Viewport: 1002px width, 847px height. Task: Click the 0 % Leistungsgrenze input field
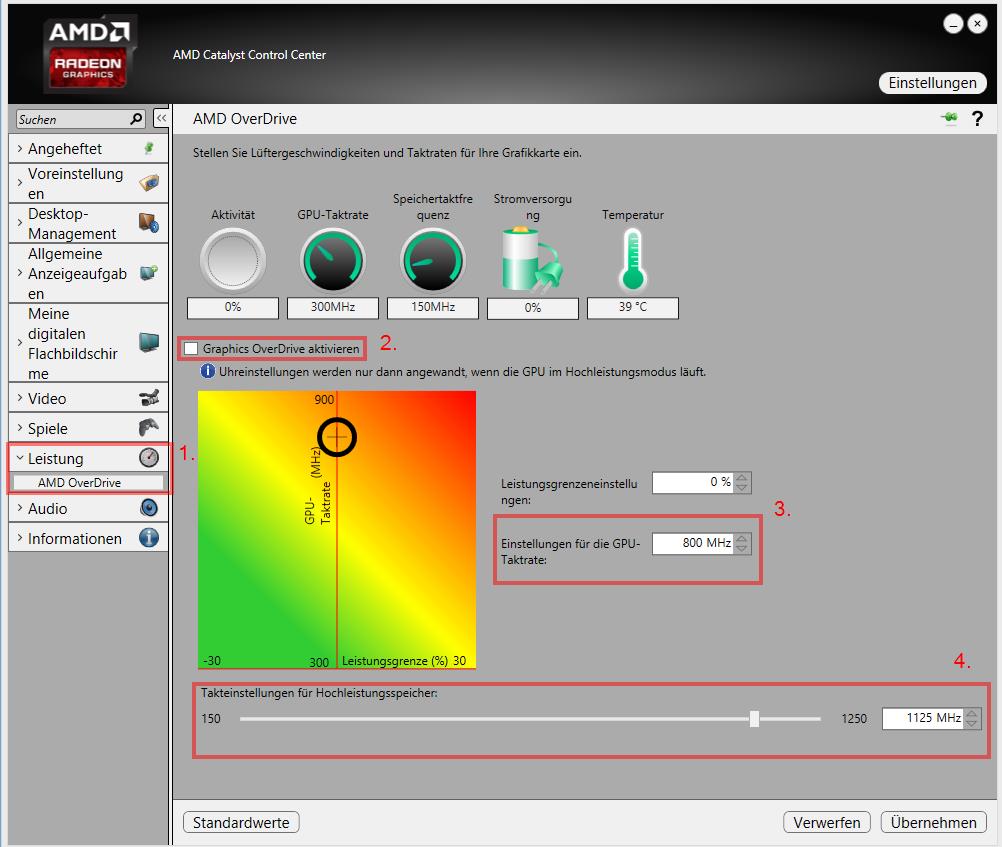(x=693, y=483)
